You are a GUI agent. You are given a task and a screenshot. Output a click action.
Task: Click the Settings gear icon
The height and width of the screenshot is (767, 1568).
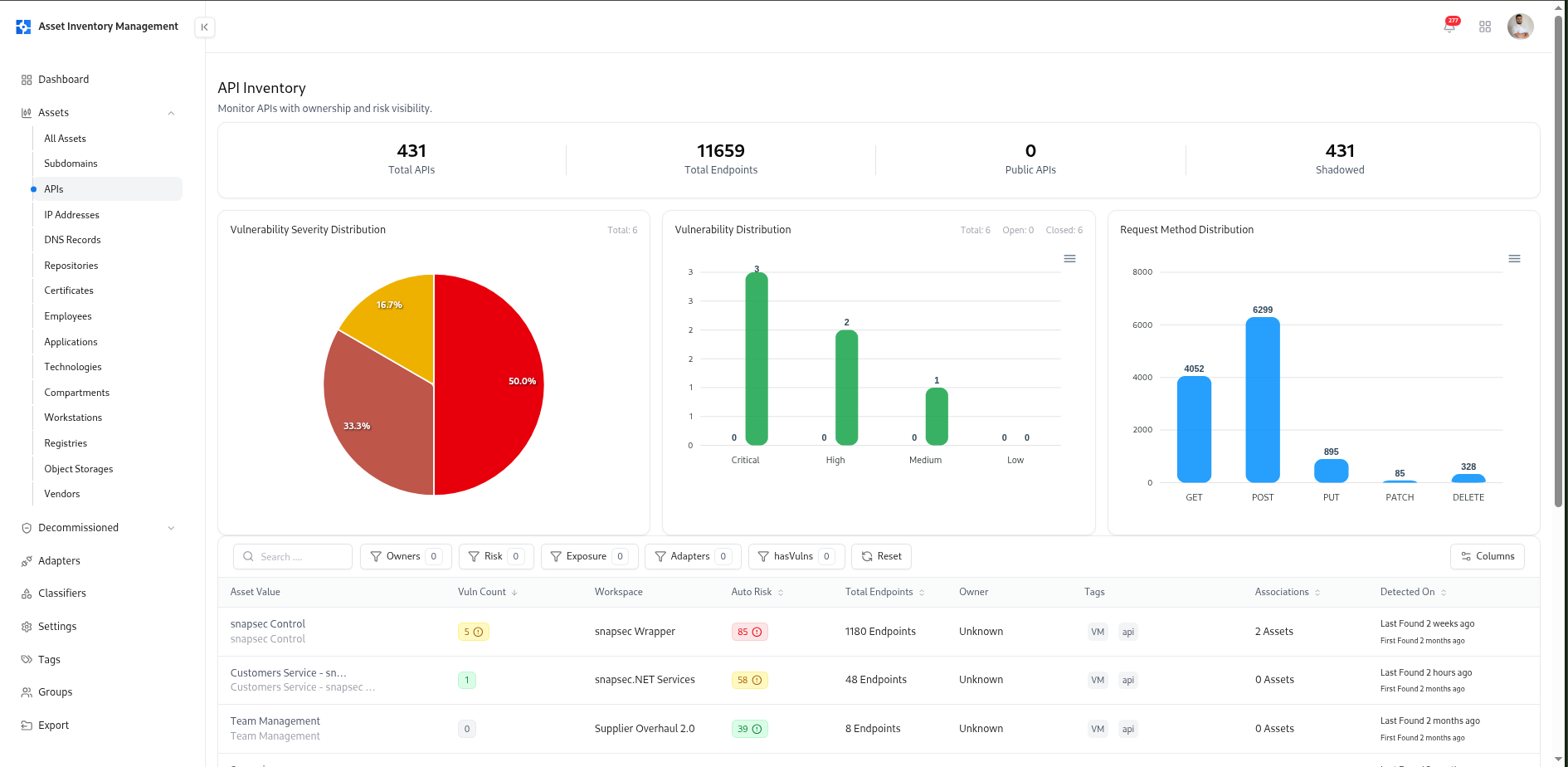click(27, 627)
